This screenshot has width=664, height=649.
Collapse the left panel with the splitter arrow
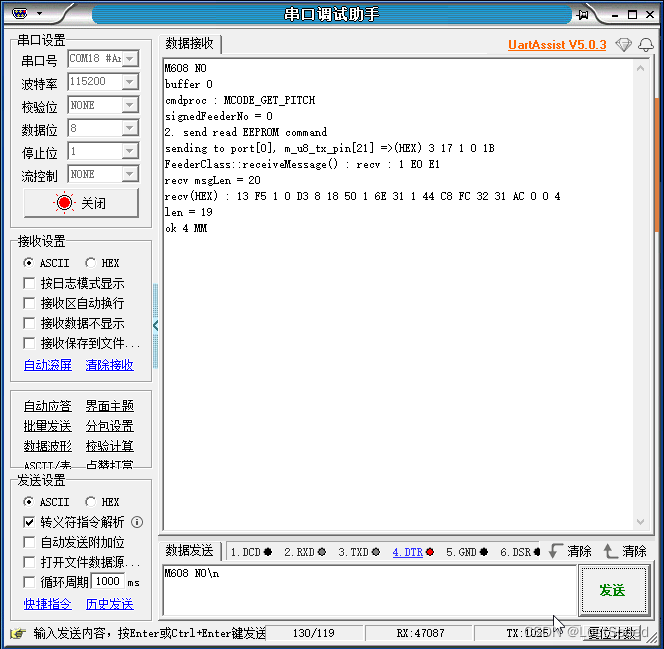[x=155, y=326]
